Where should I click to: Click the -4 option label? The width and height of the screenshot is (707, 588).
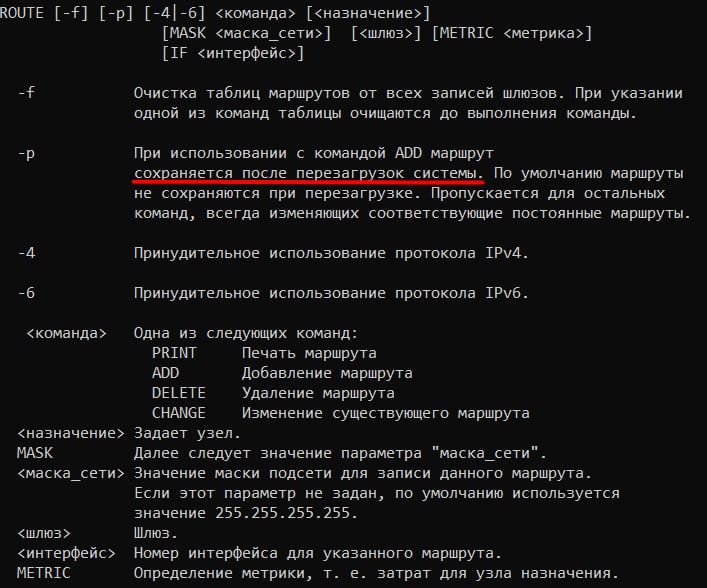(26, 253)
